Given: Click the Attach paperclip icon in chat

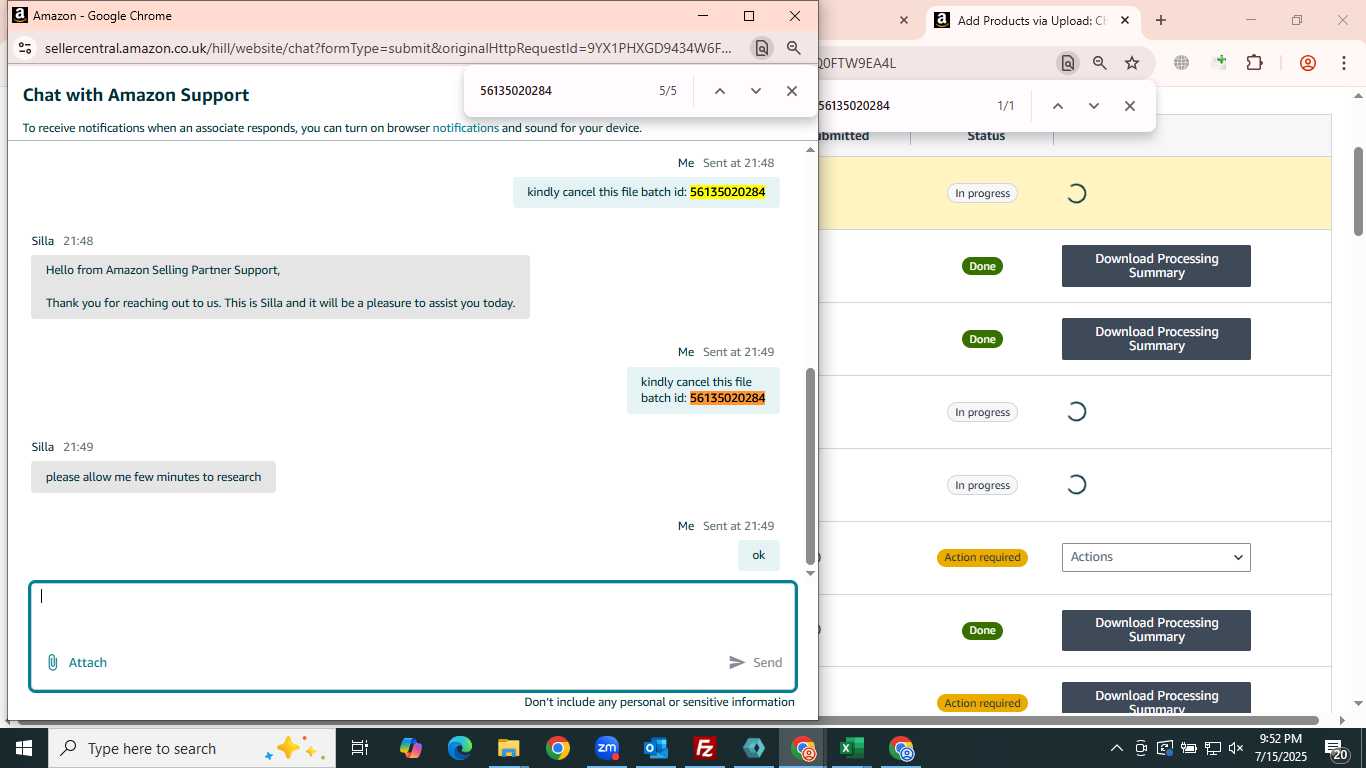Looking at the screenshot, I should [x=53, y=662].
